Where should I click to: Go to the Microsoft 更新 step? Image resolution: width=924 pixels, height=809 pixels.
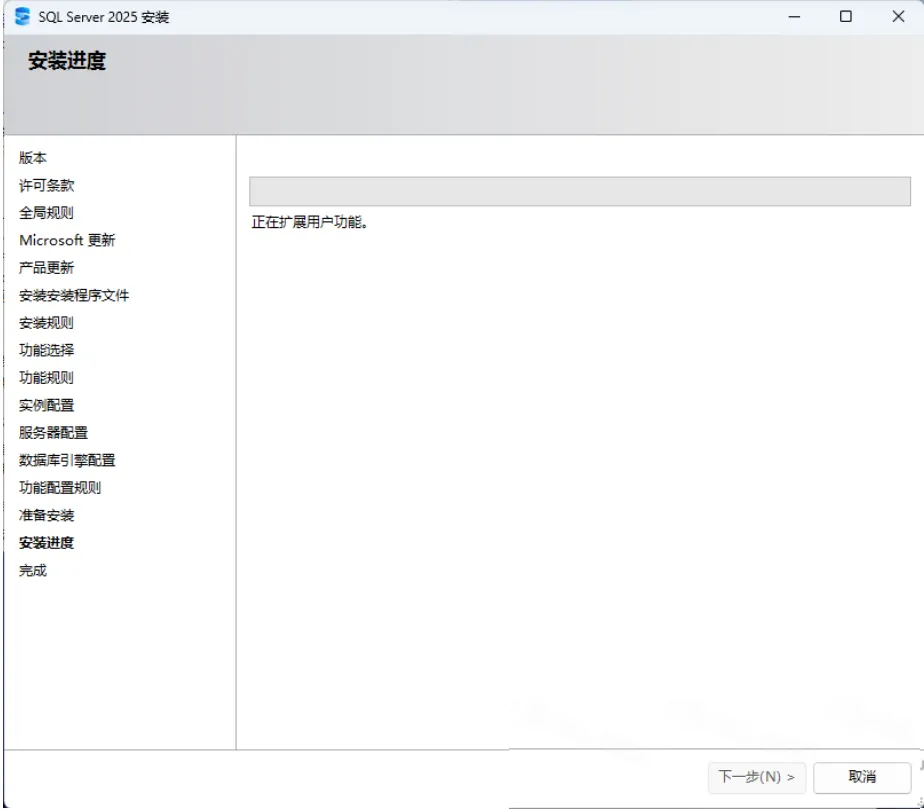pos(67,240)
